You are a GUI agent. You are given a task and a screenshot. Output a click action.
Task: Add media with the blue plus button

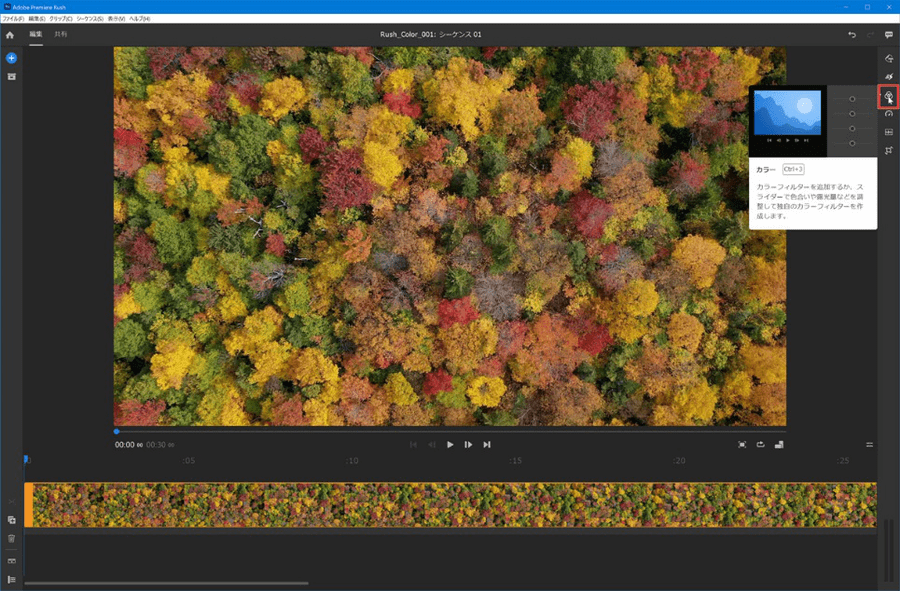[x=11, y=59]
